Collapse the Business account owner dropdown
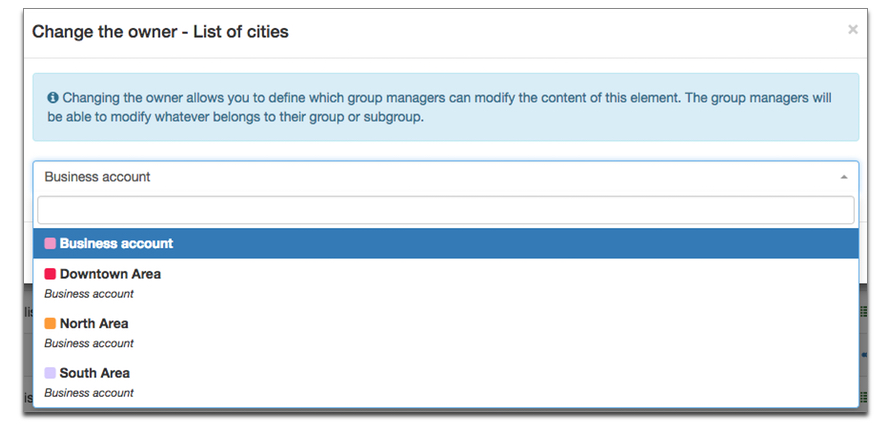Viewport: 887px width, 424px height. tap(446, 177)
